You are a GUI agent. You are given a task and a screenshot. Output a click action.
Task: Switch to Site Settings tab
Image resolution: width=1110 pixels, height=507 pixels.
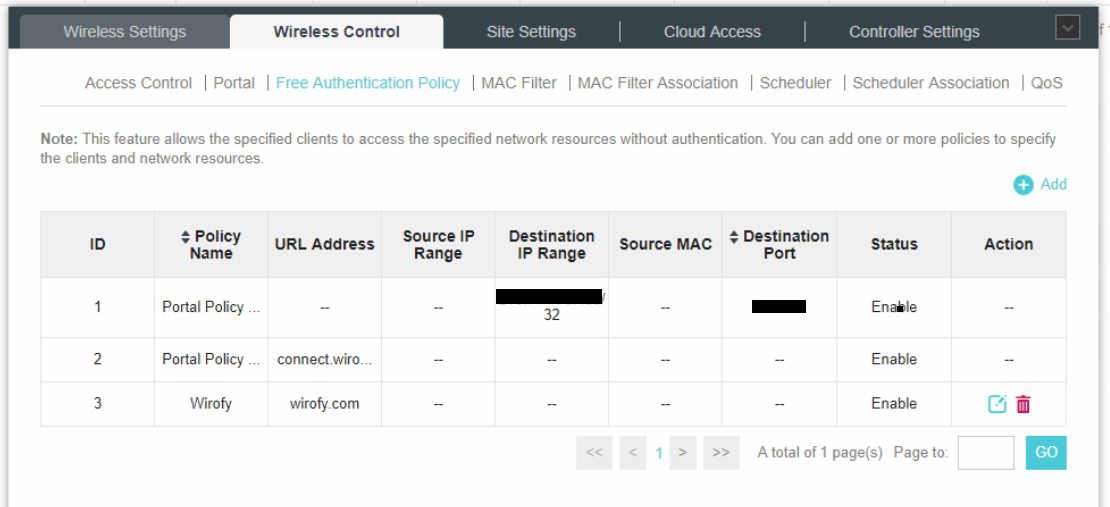531,32
